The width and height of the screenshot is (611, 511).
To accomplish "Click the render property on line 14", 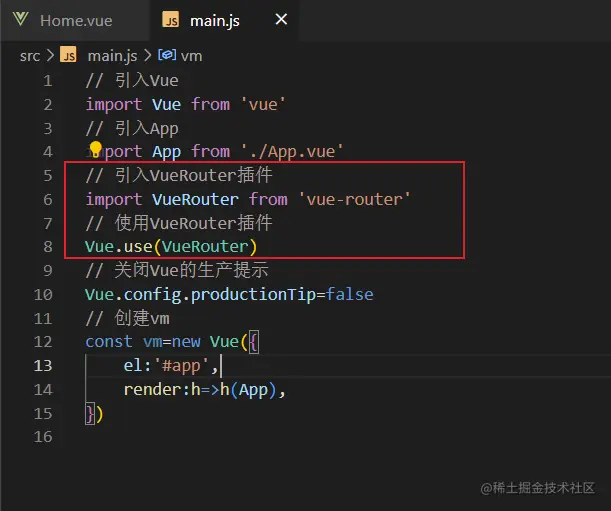I will [x=152, y=390].
